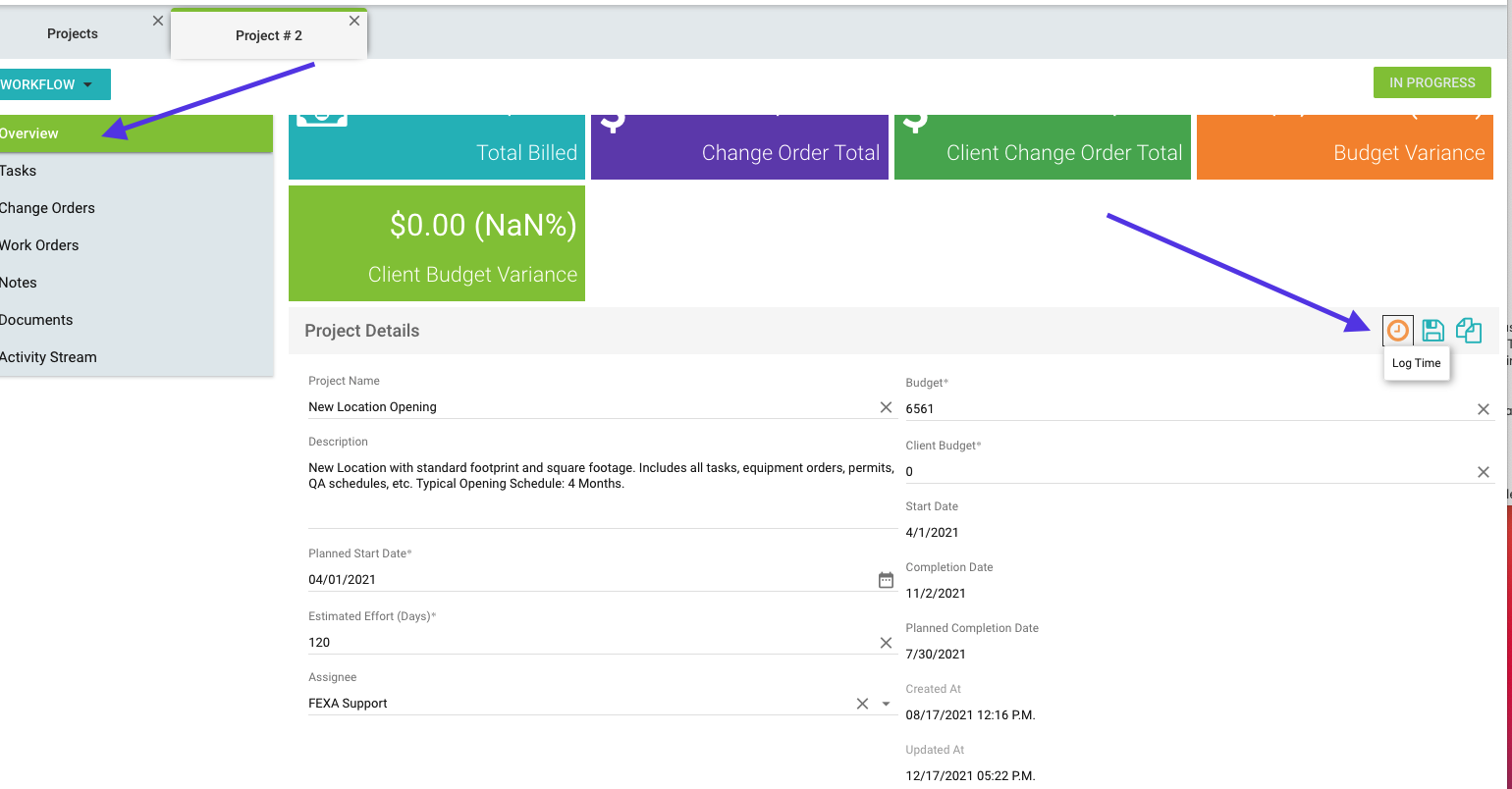Screen dimensions: 1512x789
Task: Click the duplicate project copy icon
Action: tap(1469, 331)
